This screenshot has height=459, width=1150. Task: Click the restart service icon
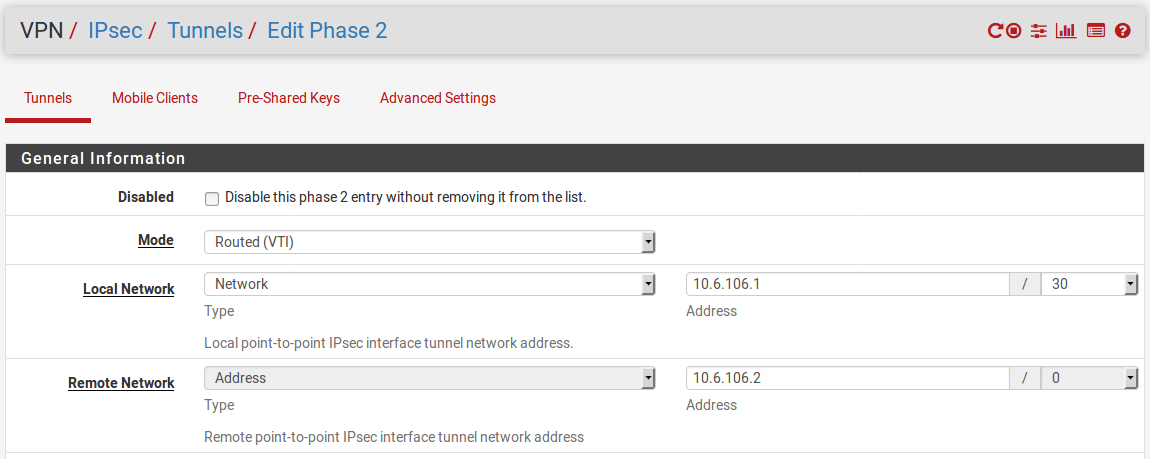995,31
